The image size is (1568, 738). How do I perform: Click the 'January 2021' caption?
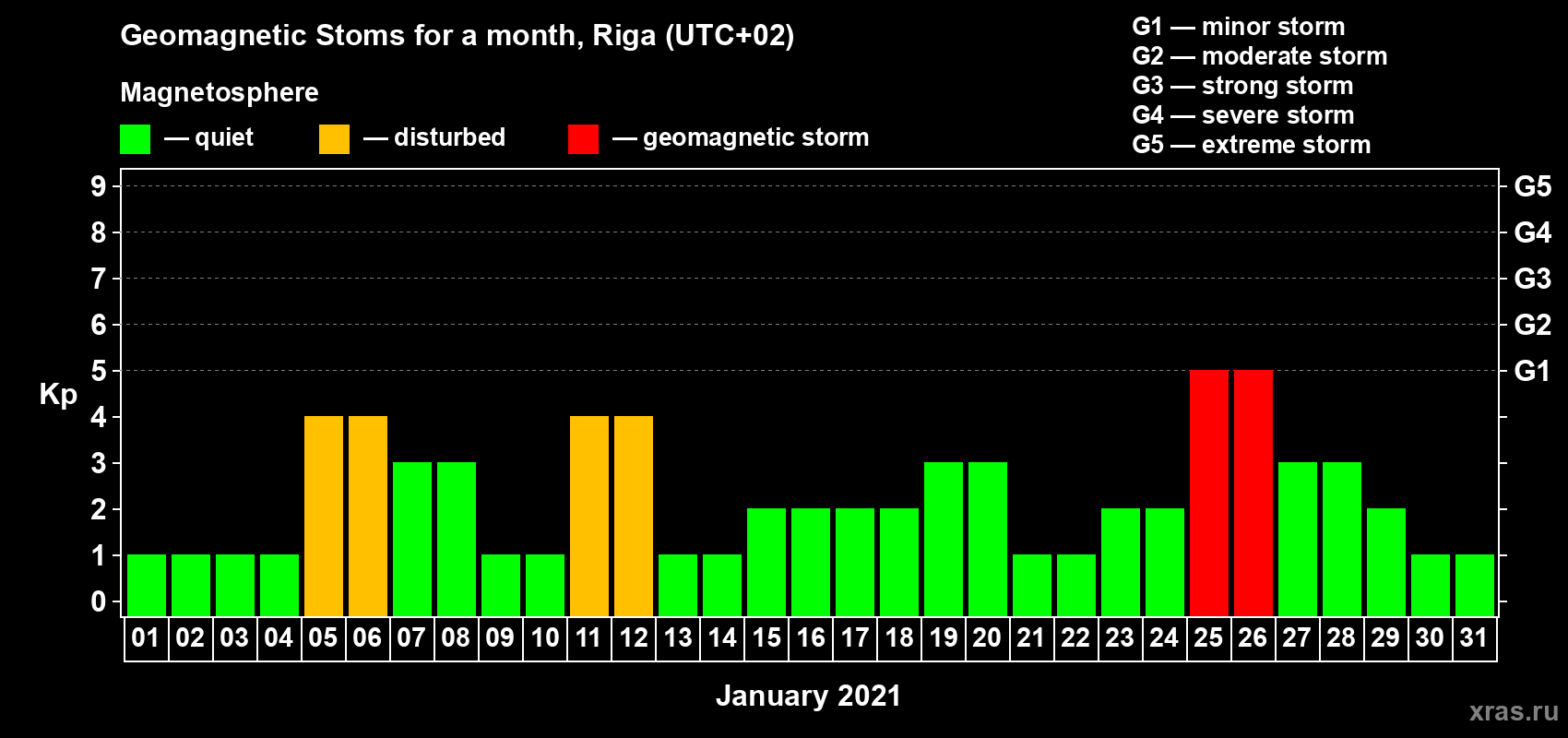(808, 696)
